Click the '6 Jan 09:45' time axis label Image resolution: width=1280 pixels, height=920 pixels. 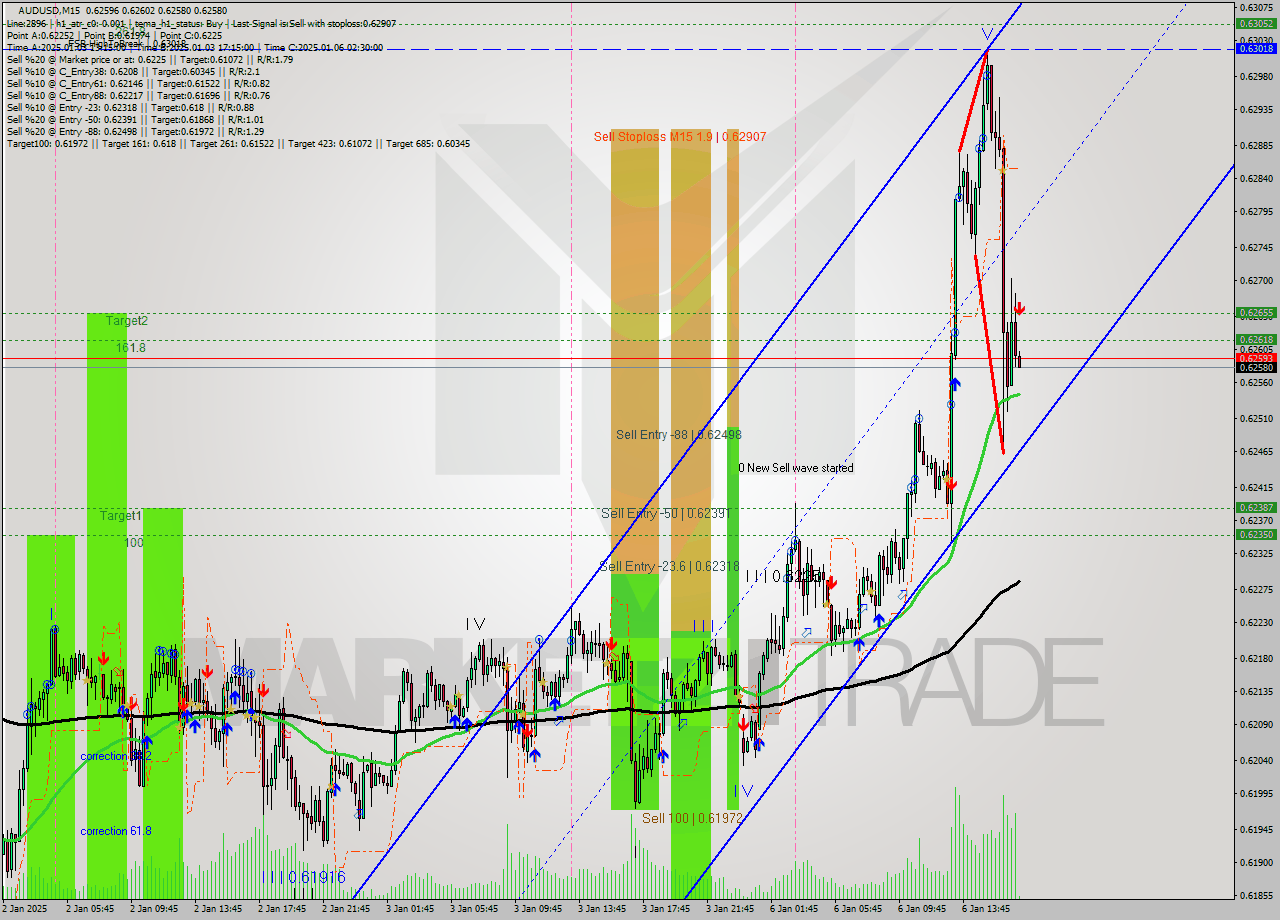click(x=923, y=910)
